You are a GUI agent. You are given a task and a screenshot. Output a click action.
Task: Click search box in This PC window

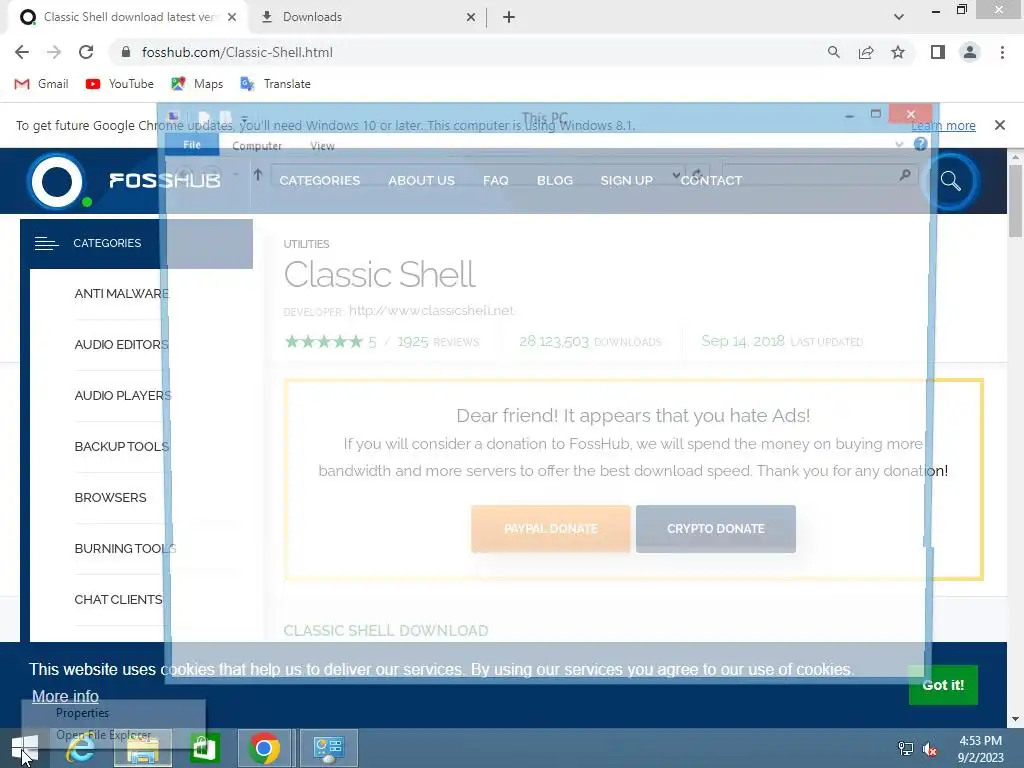click(x=820, y=175)
